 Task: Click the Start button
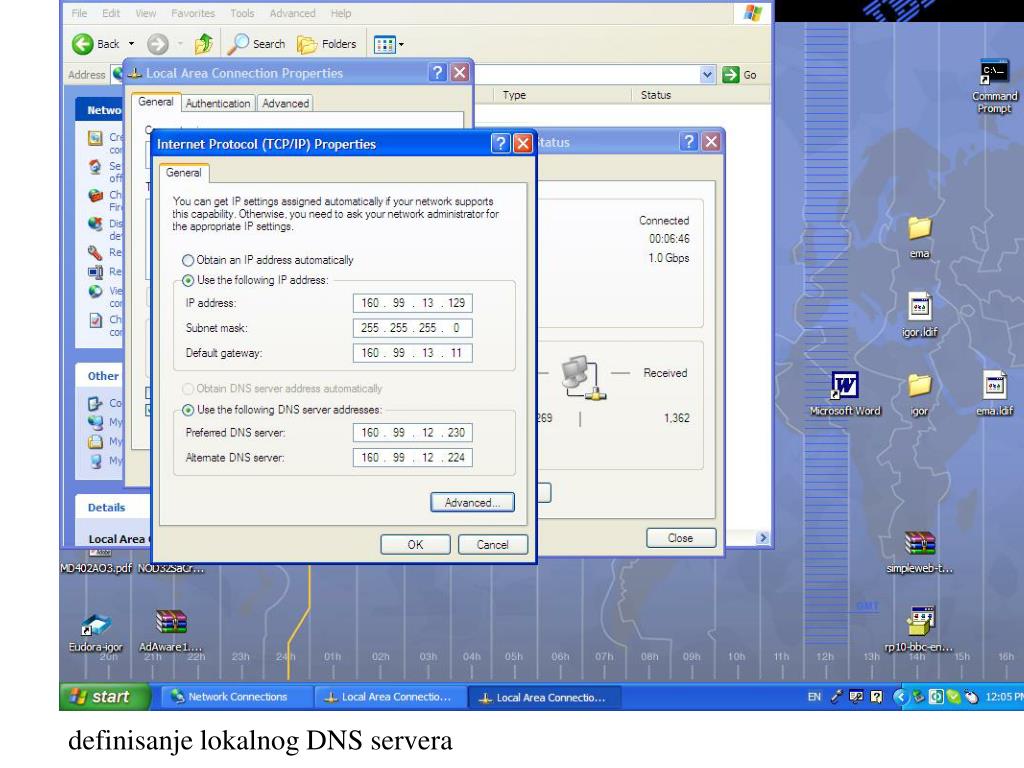point(104,697)
